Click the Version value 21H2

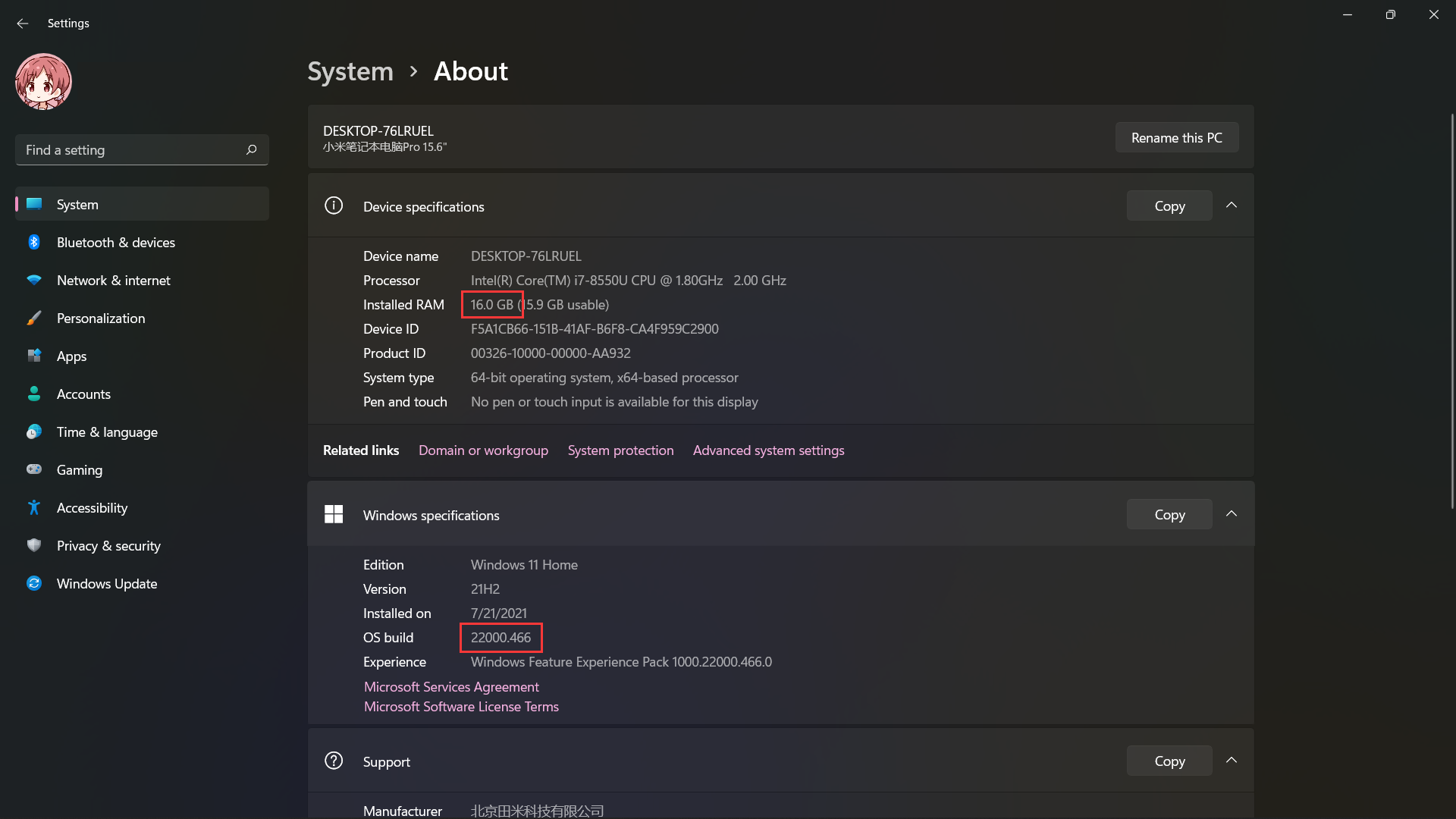tap(485, 589)
